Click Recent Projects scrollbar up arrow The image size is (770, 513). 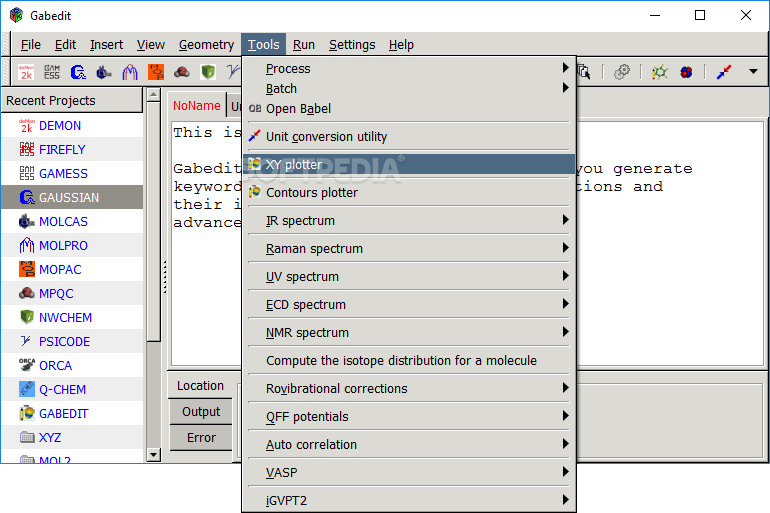(x=154, y=94)
